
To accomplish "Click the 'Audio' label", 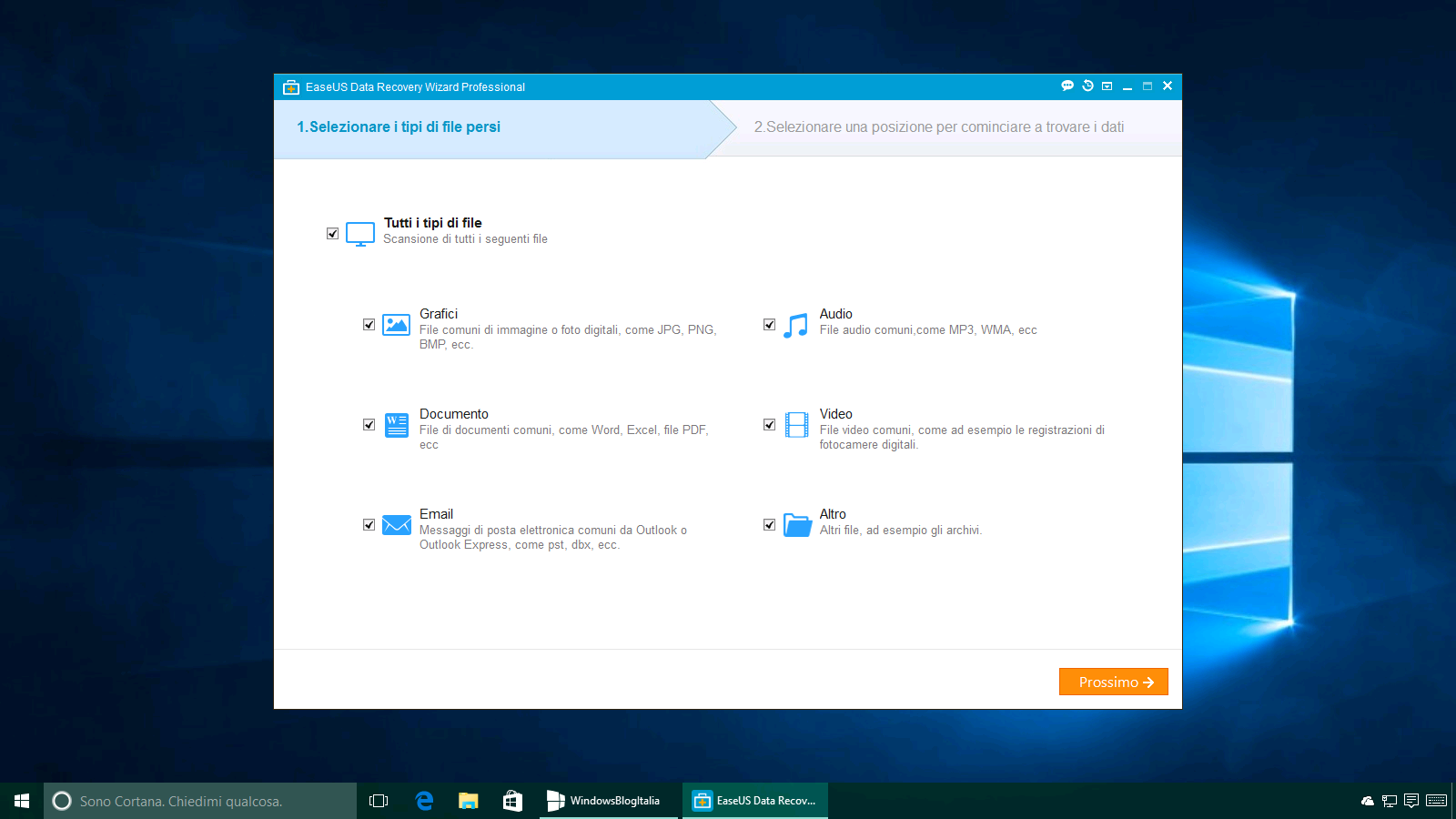I will 836,314.
